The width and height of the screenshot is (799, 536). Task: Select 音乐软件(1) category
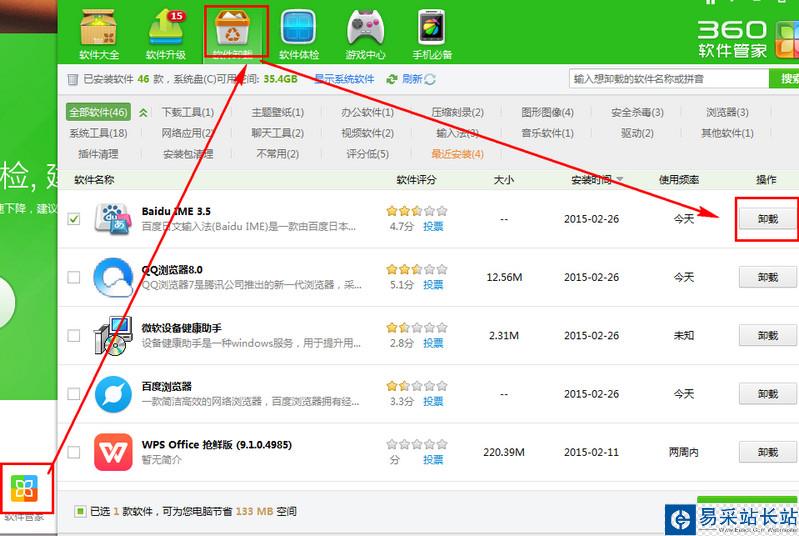tap(547, 133)
